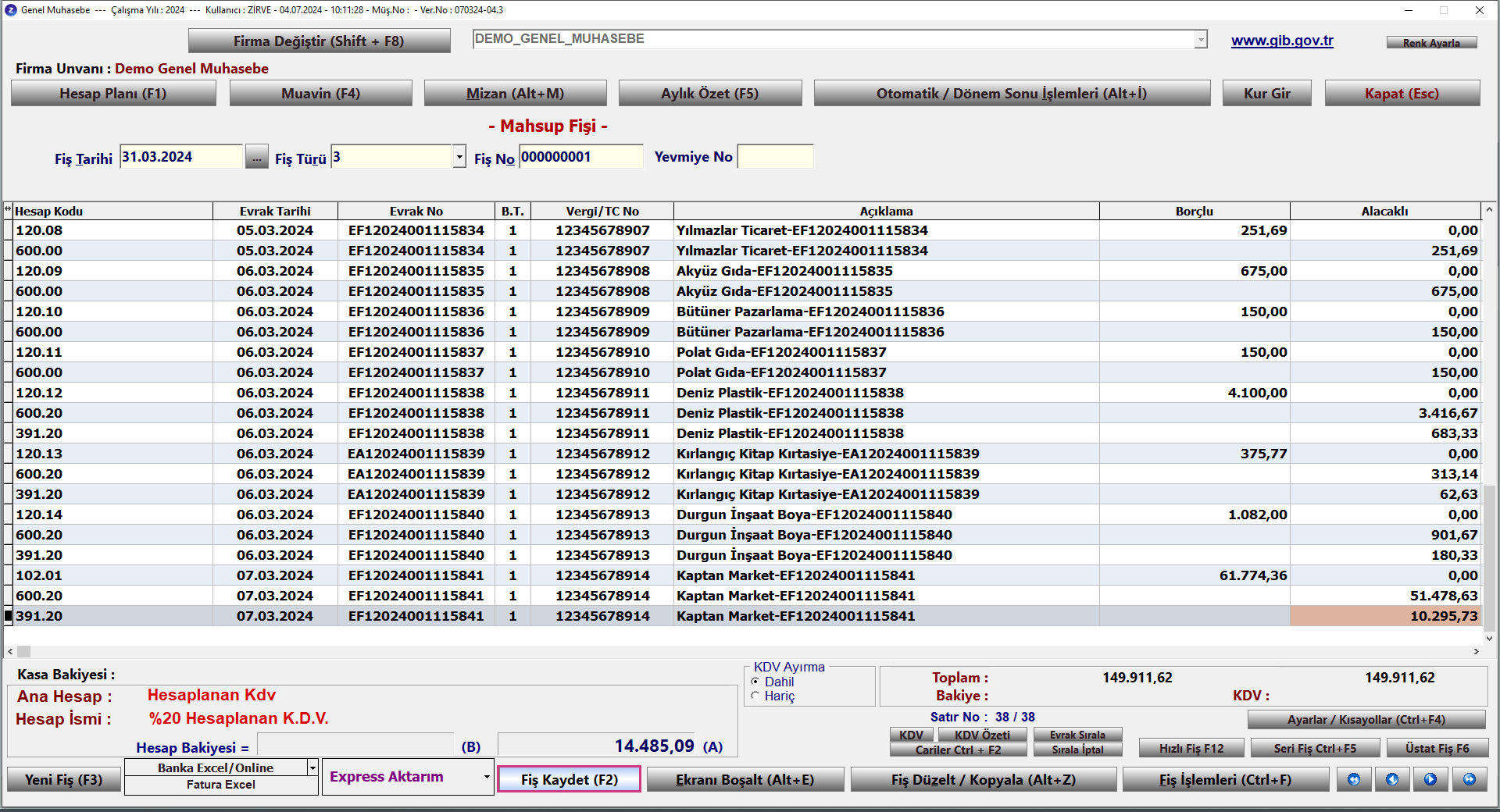
Task: Click the table's vertical scrollbar thumb
Action: [1490, 558]
